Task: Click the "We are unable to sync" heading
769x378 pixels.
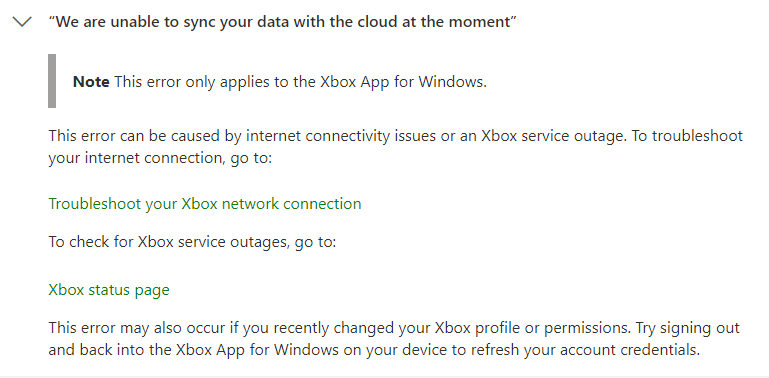Action: click(282, 22)
